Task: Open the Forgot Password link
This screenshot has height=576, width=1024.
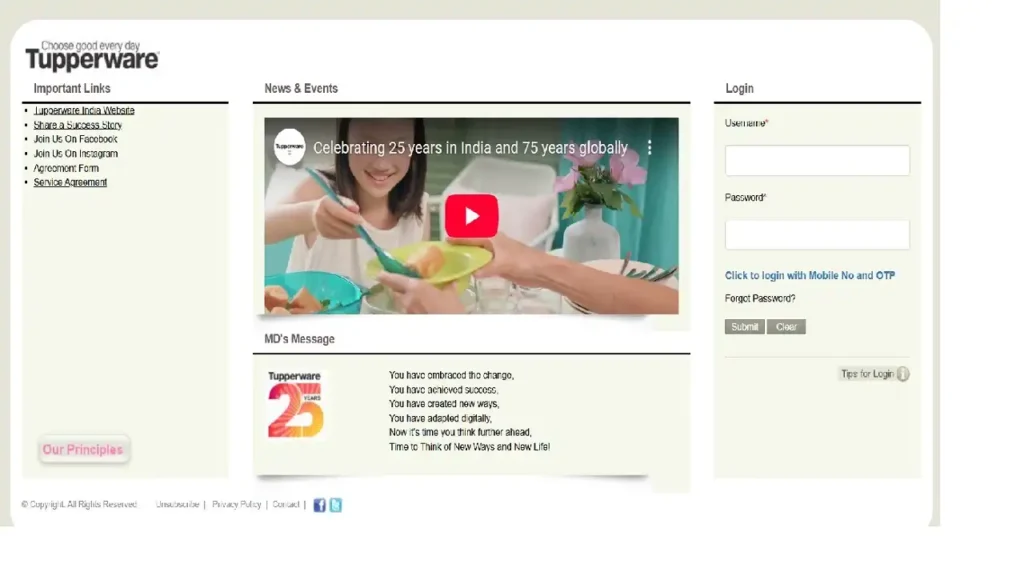Action: (760, 298)
